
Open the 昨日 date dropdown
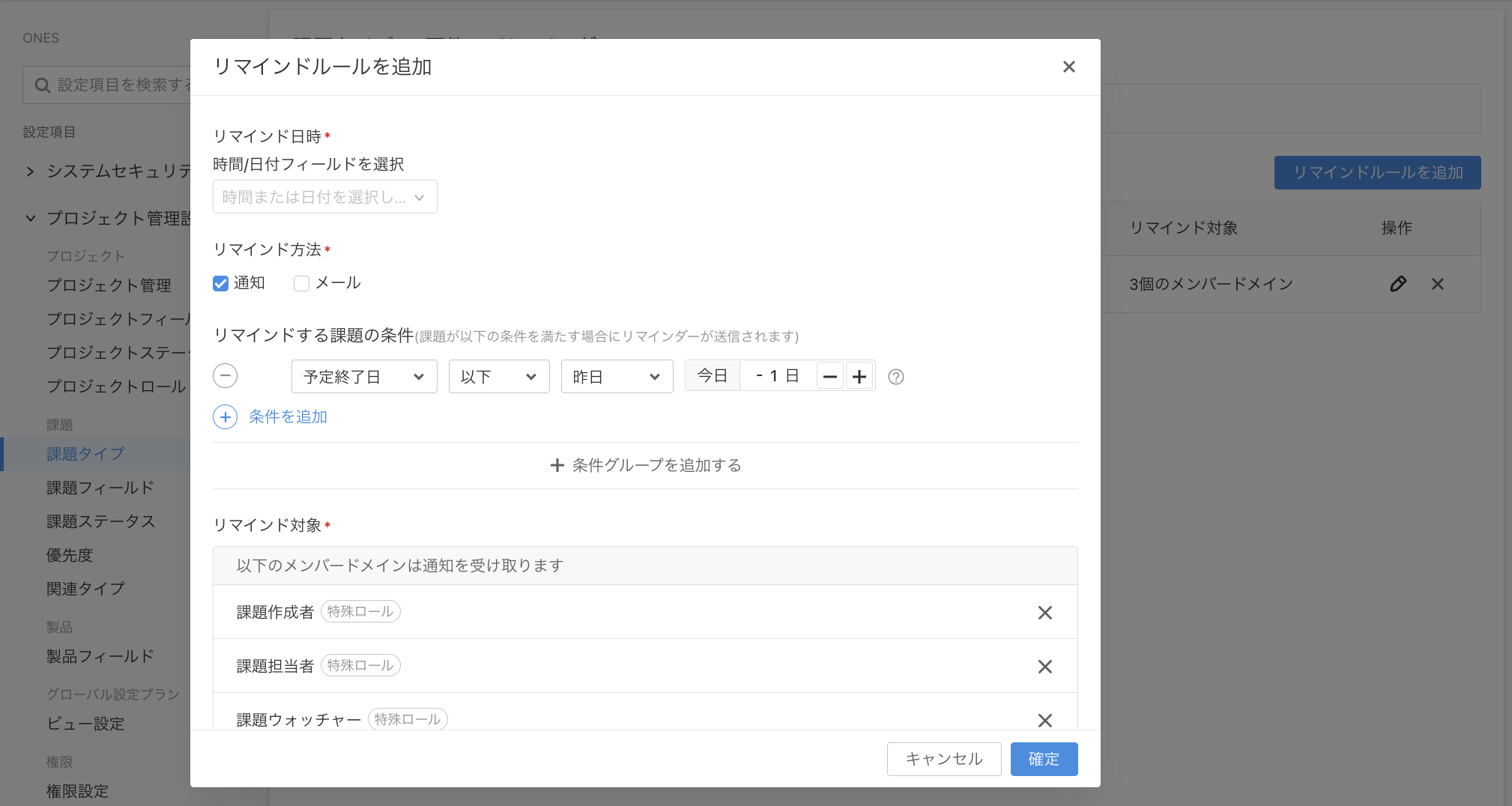tap(616, 377)
